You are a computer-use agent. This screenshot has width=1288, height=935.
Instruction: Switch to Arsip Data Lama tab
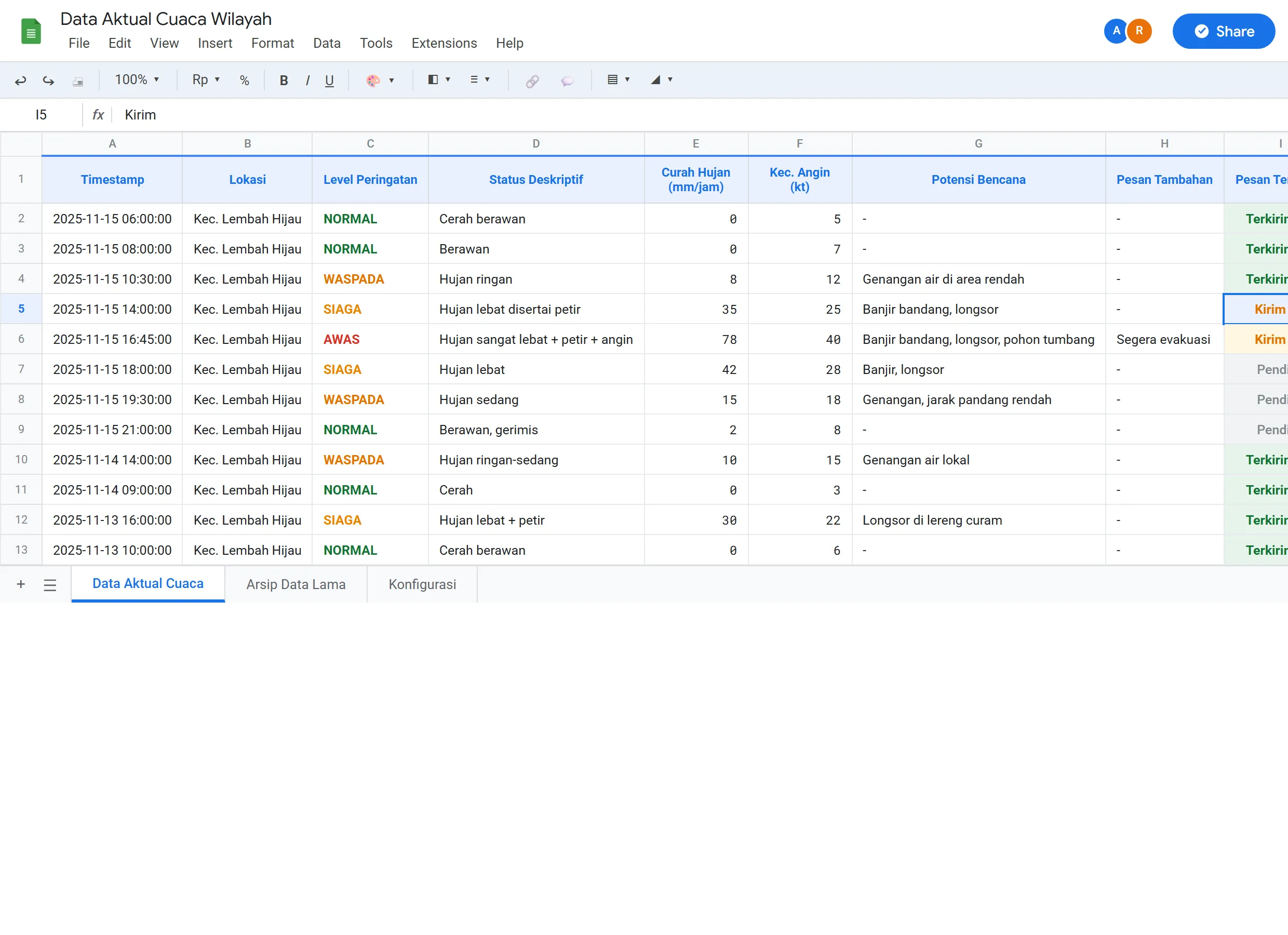[x=296, y=584]
